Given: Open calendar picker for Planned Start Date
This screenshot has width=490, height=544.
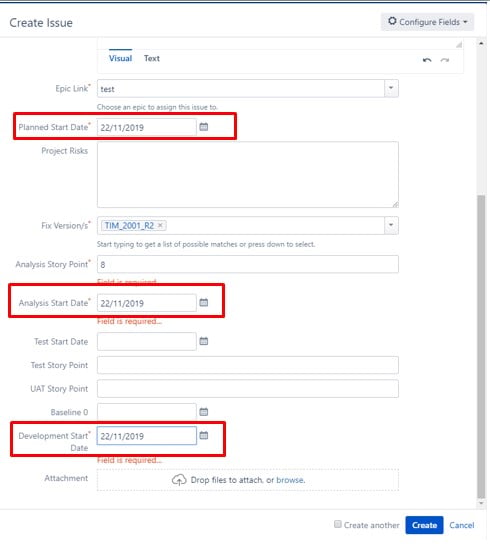Looking at the screenshot, I should pos(204,127).
